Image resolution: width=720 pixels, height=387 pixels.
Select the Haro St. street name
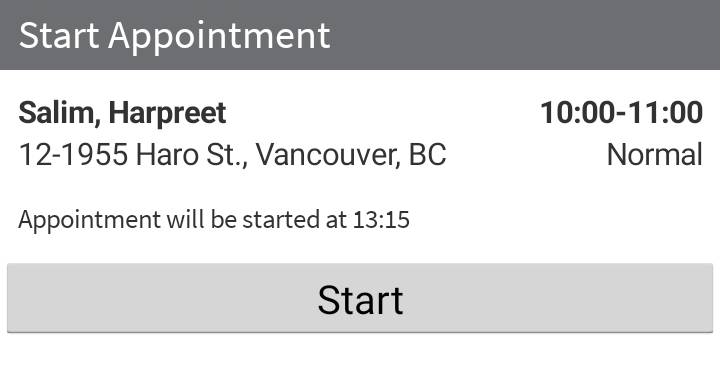click(x=191, y=155)
